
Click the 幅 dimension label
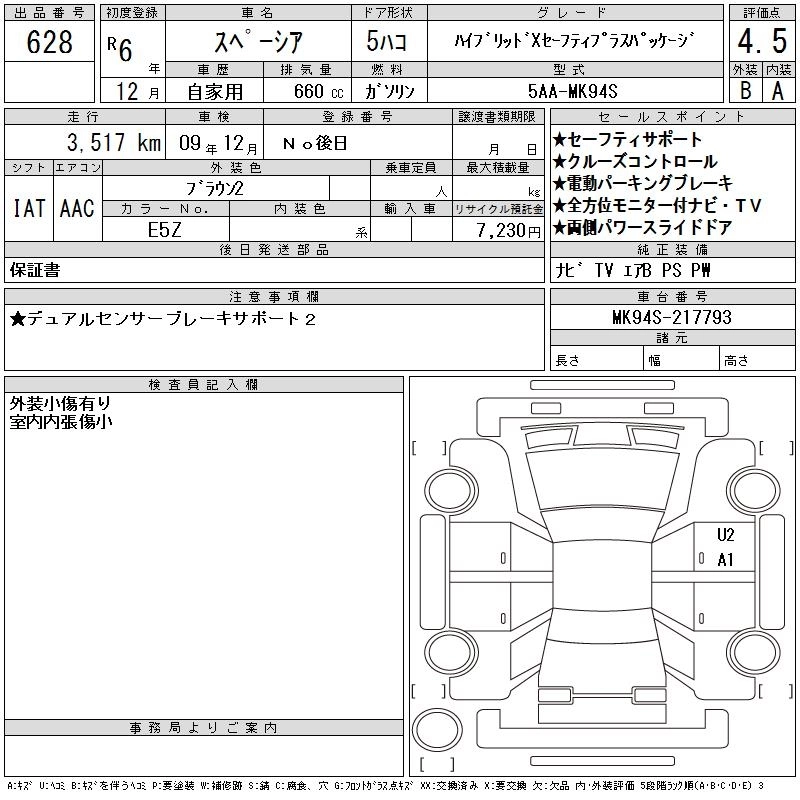coord(655,361)
